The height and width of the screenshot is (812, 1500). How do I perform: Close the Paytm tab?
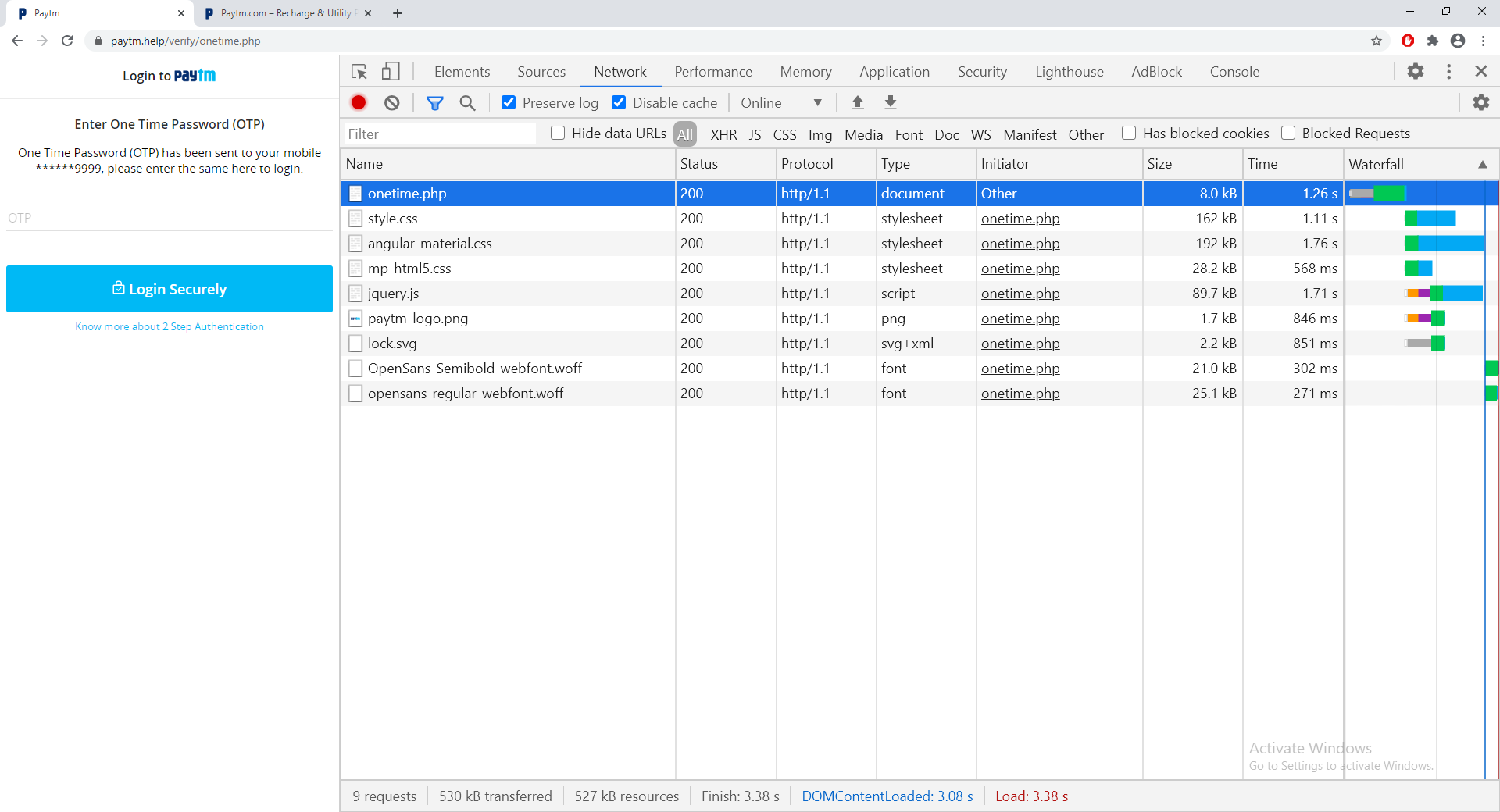pyautogui.click(x=181, y=13)
